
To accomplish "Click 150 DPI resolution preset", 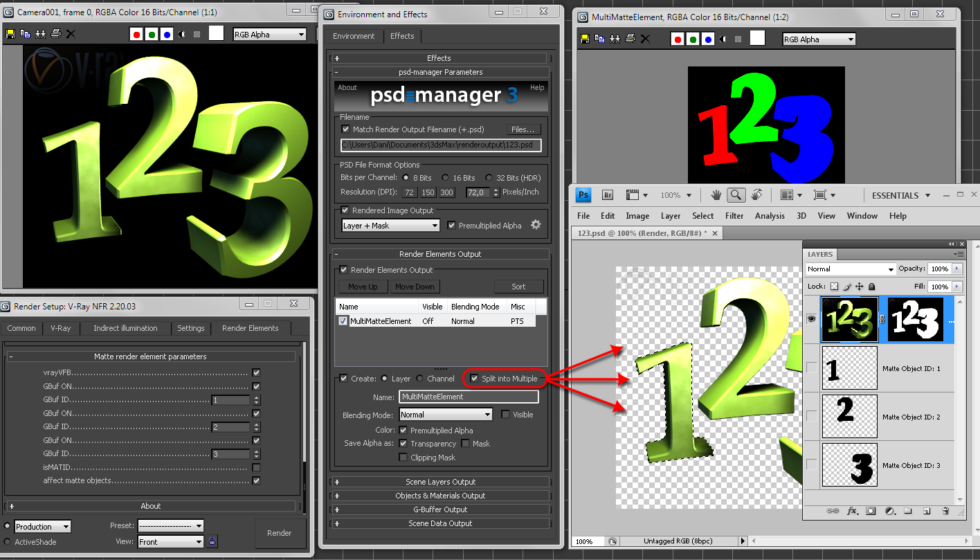I will click(x=428, y=192).
